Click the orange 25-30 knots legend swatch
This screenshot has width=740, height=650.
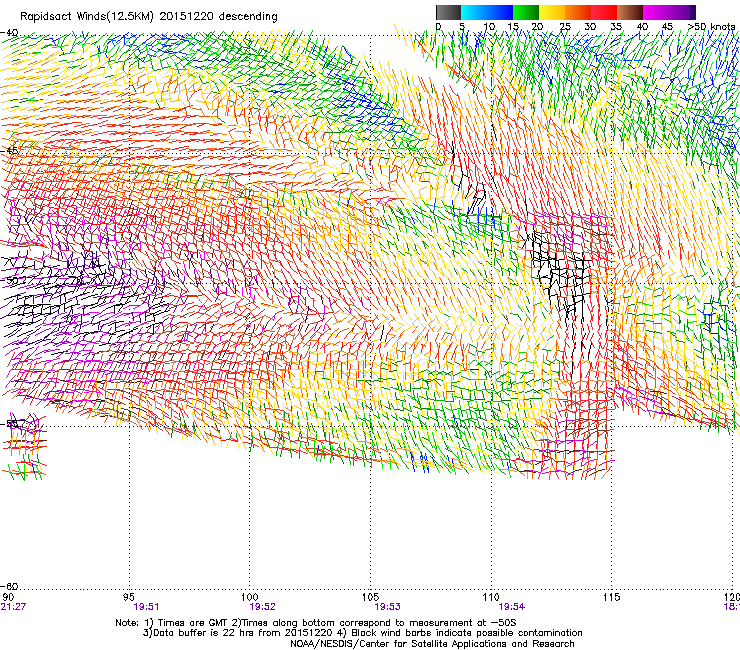click(578, 12)
